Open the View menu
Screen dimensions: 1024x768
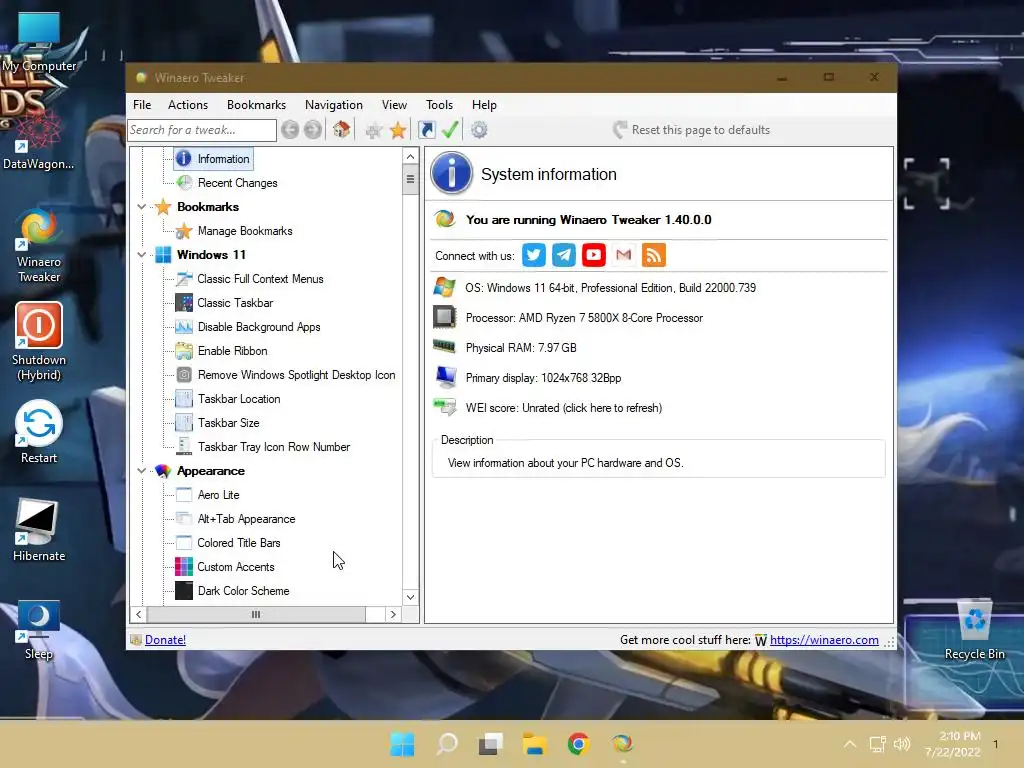click(394, 104)
